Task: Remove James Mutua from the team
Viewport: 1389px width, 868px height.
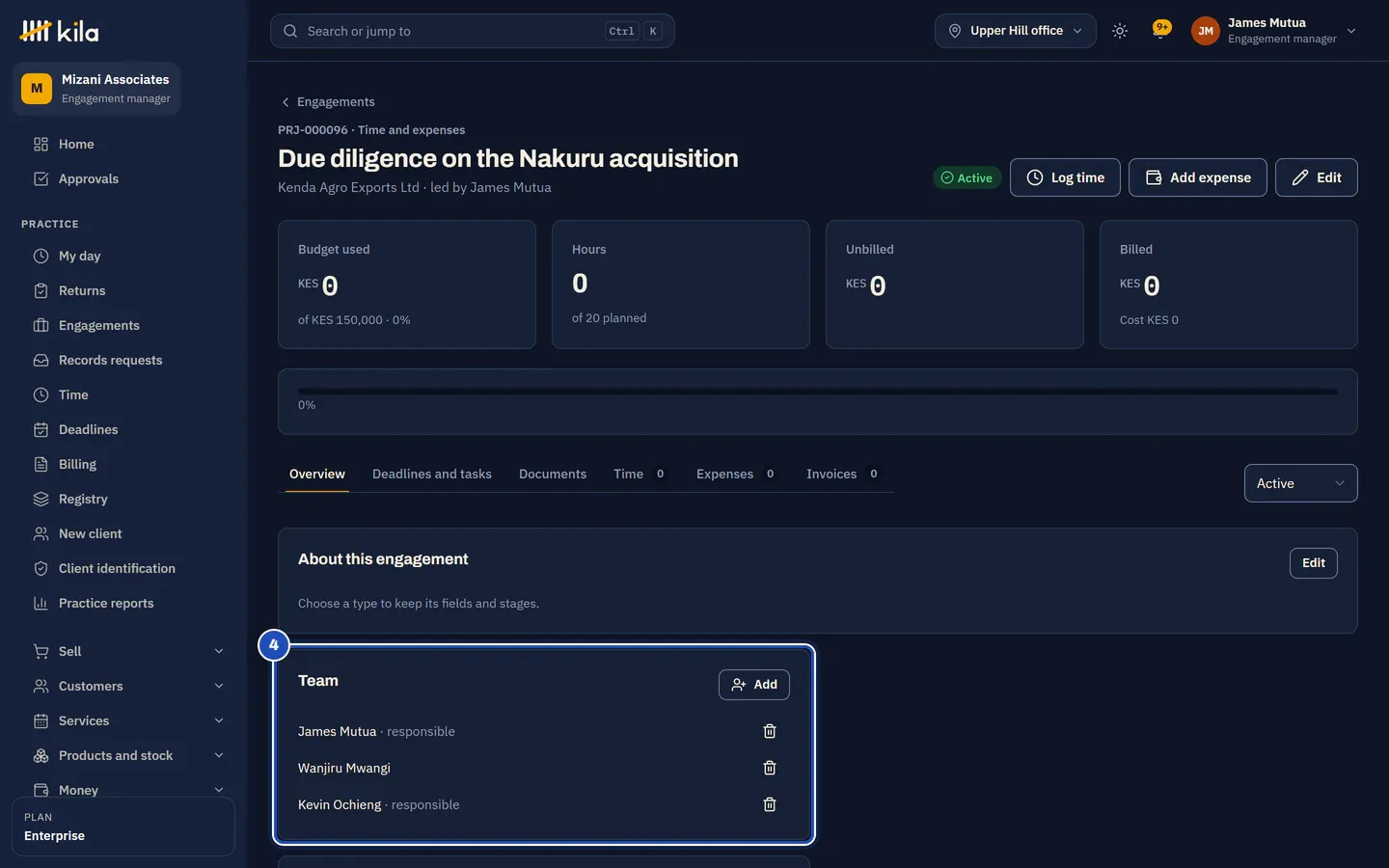Action: pyautogui.click(x=770, y=731)
